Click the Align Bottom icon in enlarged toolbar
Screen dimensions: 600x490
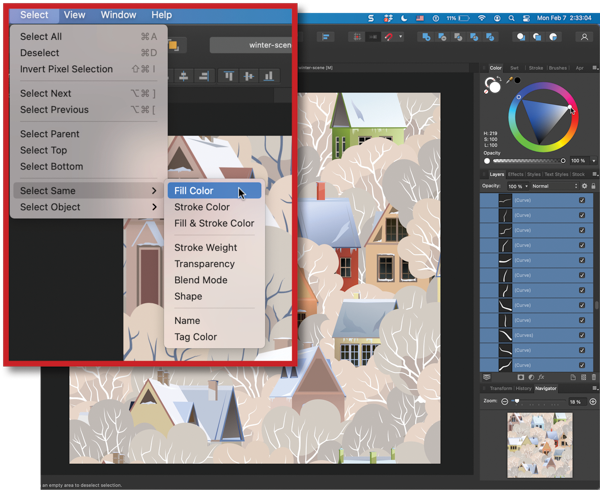pyautogui.click(x=269, y=76)
